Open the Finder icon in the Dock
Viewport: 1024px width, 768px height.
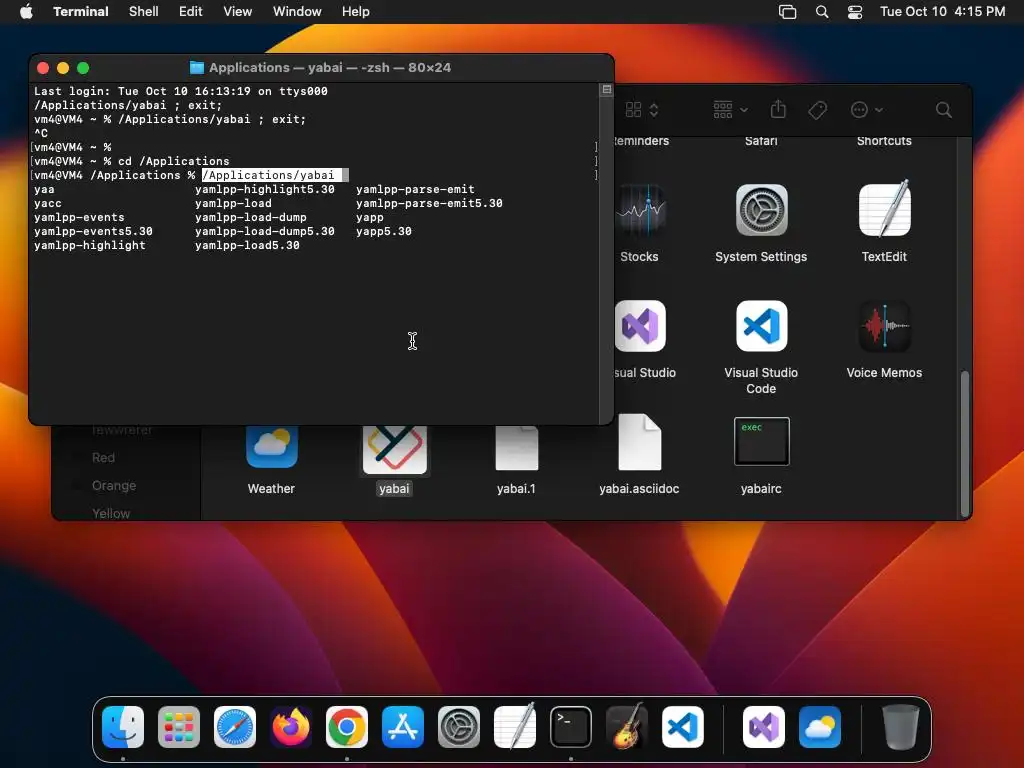(x=123, y=726)
